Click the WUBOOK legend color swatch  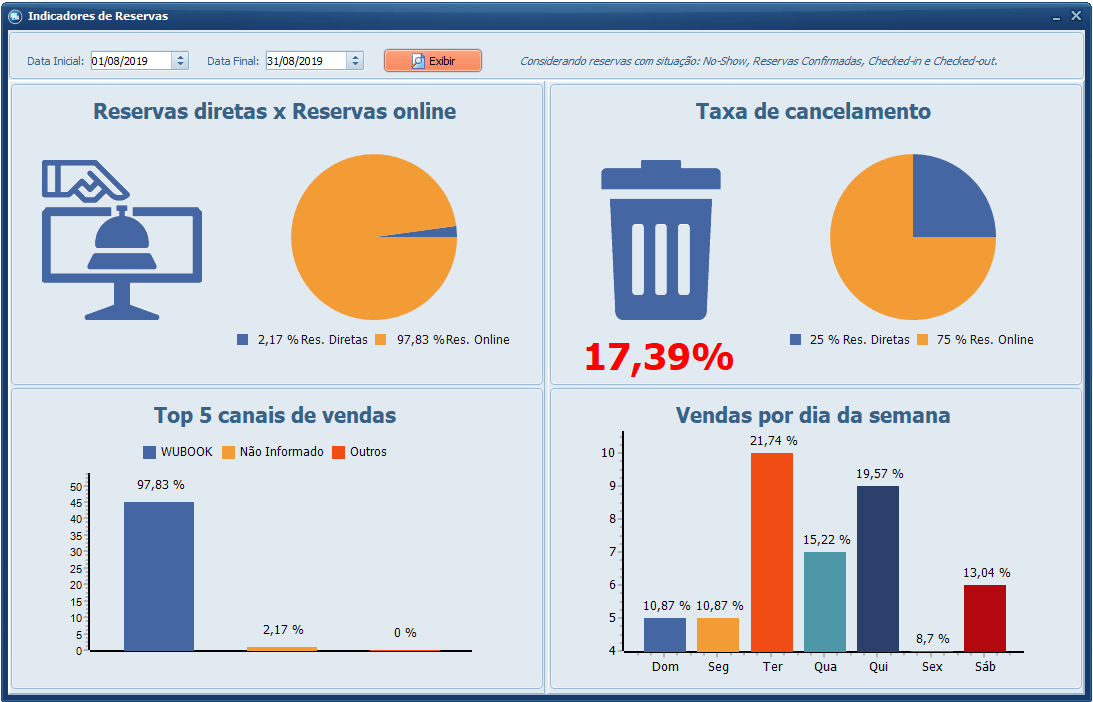(x=149, y=452)
